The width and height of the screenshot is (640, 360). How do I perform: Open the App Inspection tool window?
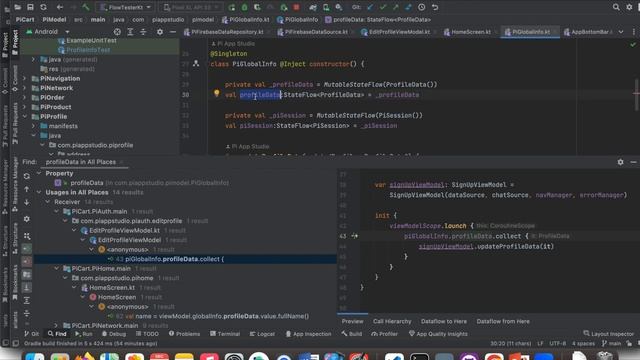pos(308,334)
